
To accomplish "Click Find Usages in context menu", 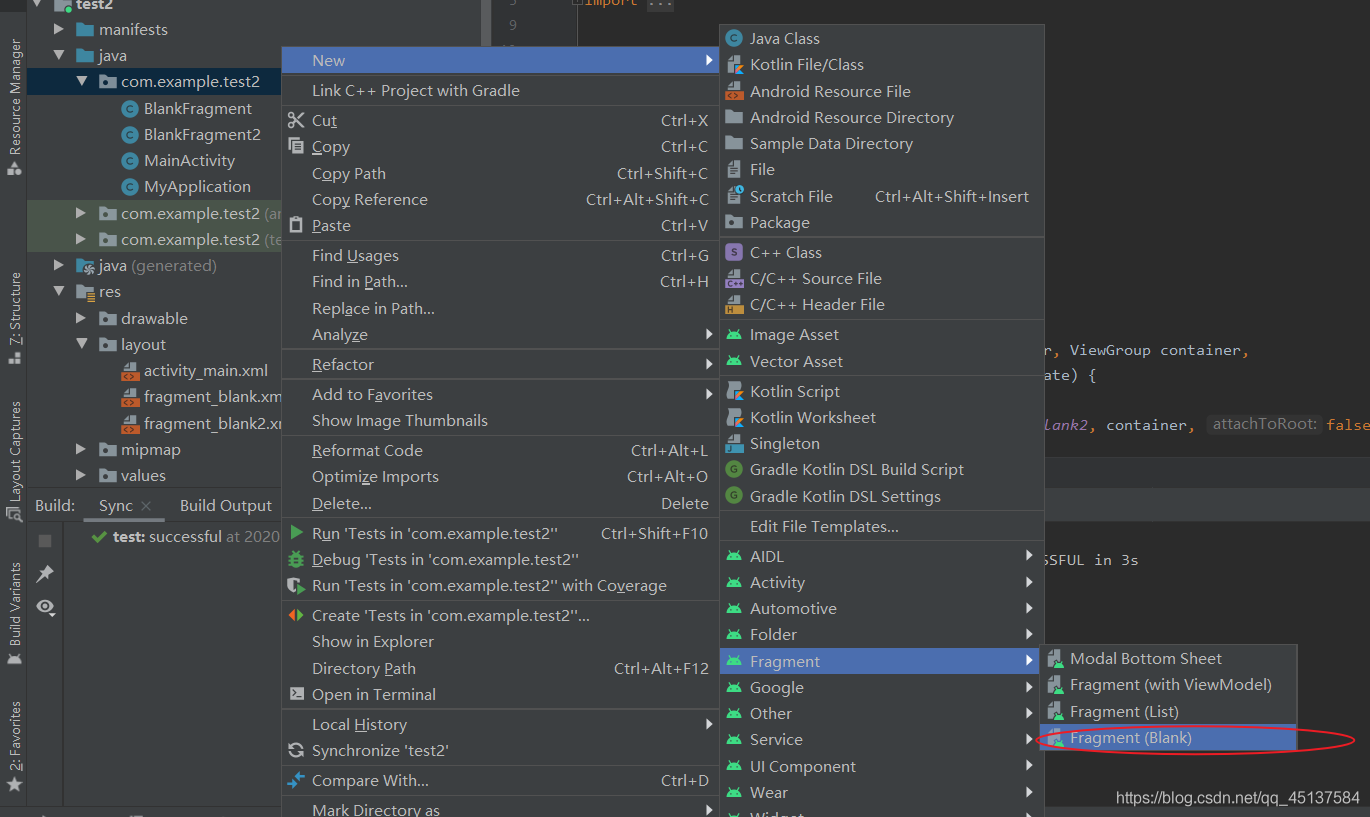I will click(x=499, y=256).
